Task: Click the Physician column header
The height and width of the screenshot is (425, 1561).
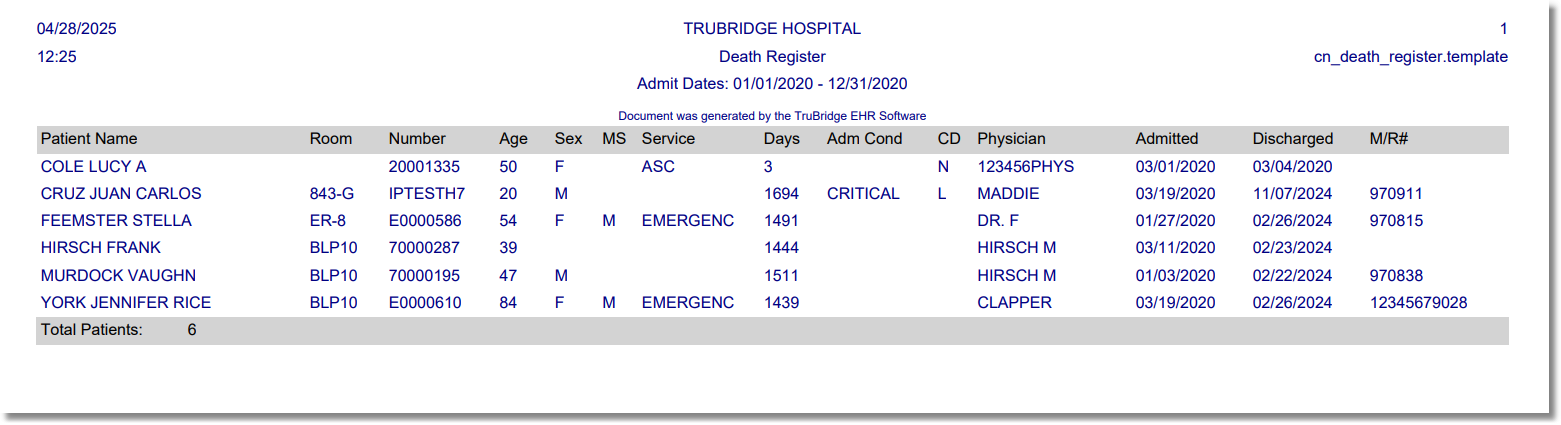Action: click(x=1011, y=139)
